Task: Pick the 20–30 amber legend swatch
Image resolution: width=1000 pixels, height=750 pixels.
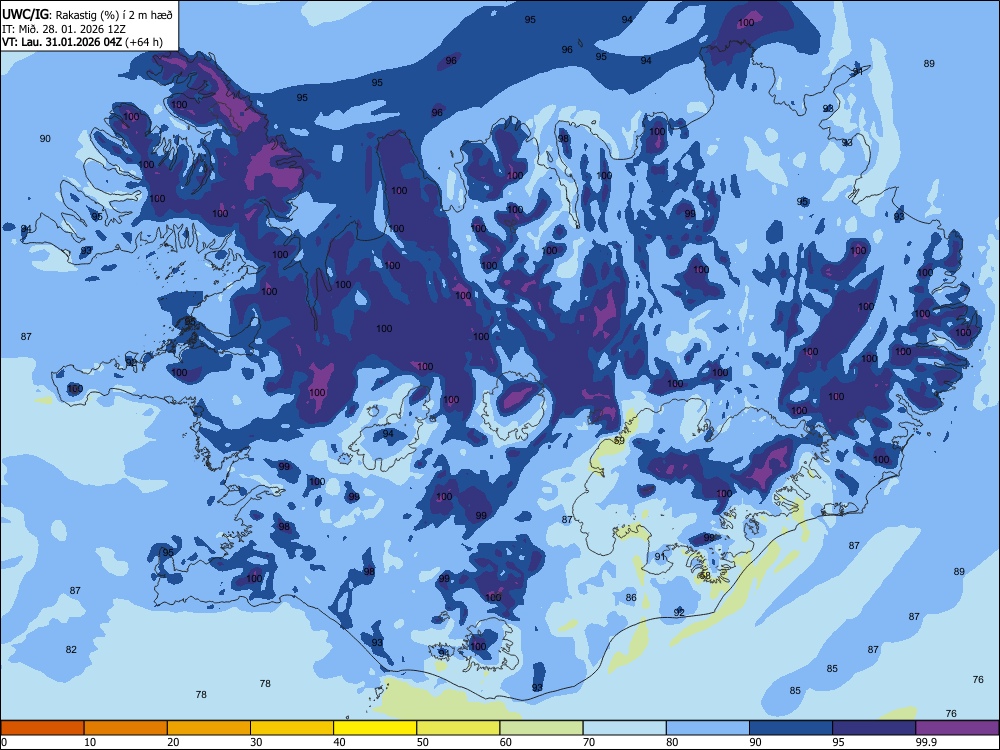Action: tap(209, 728)
